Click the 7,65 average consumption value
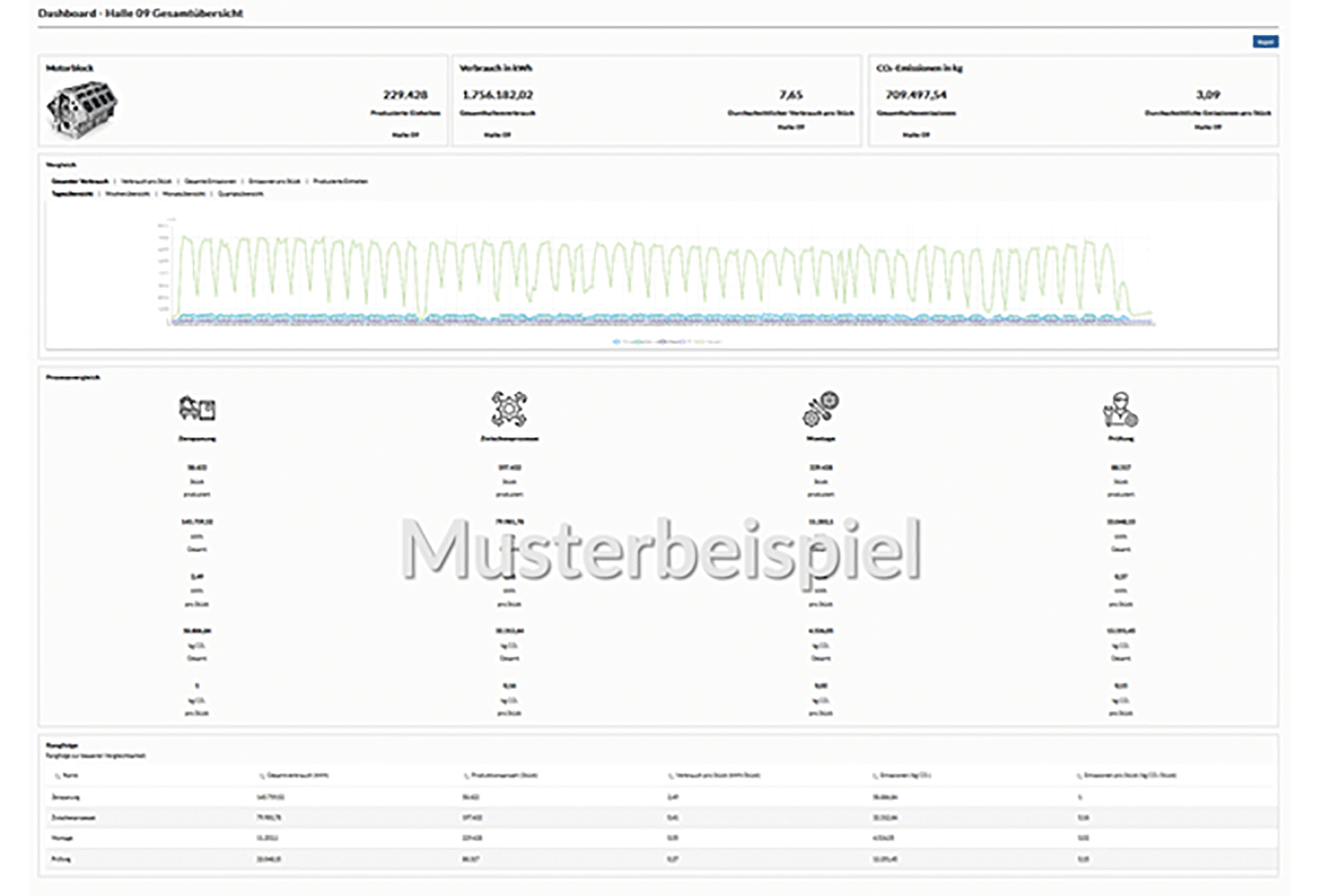 pos(790,95)
